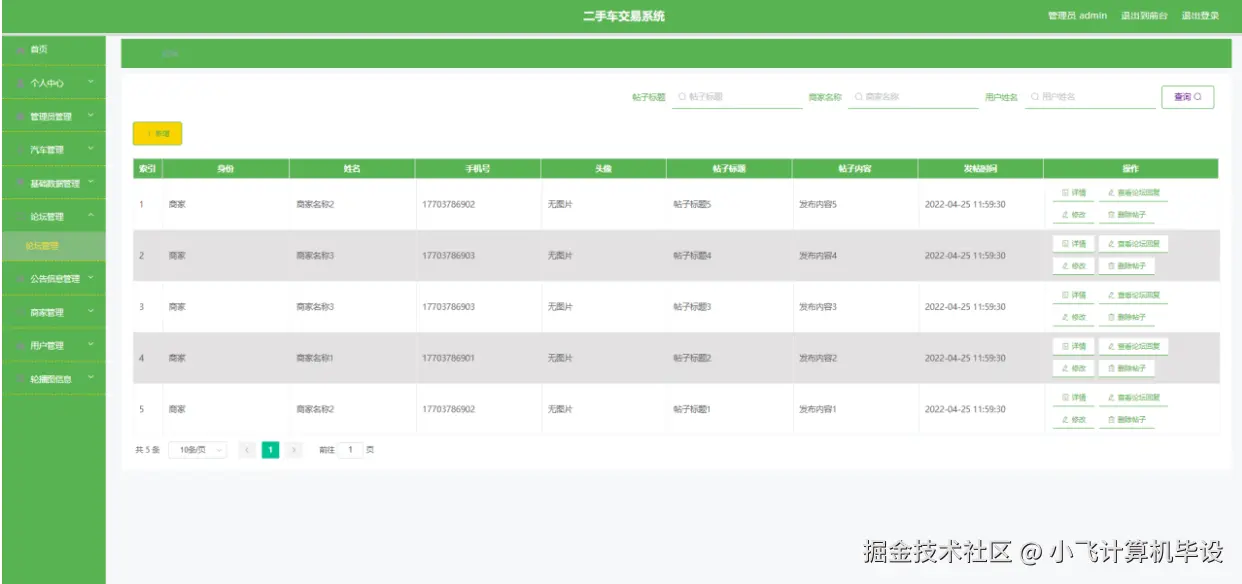The height and width of the screenshot is (584, 1242).
Task: Click 修改 in the 帖子标题3 row
Action: tap(1073, 317)
